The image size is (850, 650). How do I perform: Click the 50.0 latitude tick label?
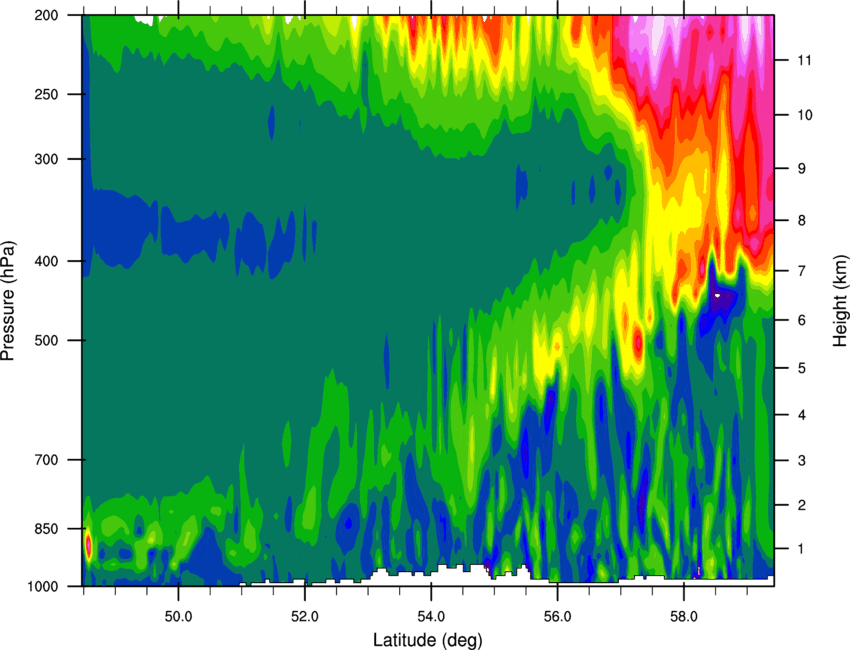178,617
